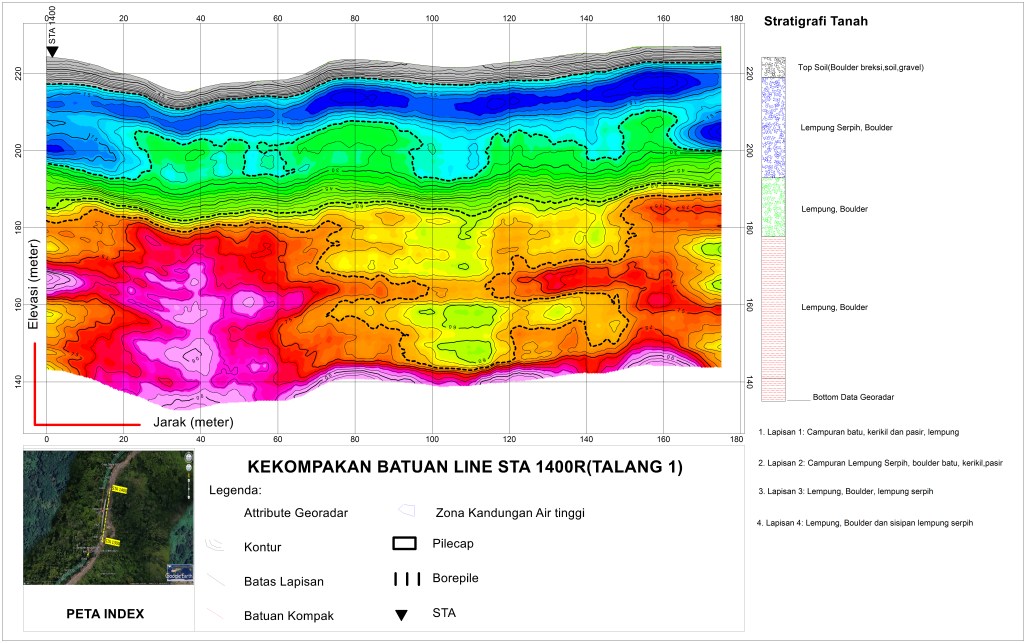Select the Kontur legend symbol
The height and width of the screenshot is (643, 1024).
click(216, 545)
